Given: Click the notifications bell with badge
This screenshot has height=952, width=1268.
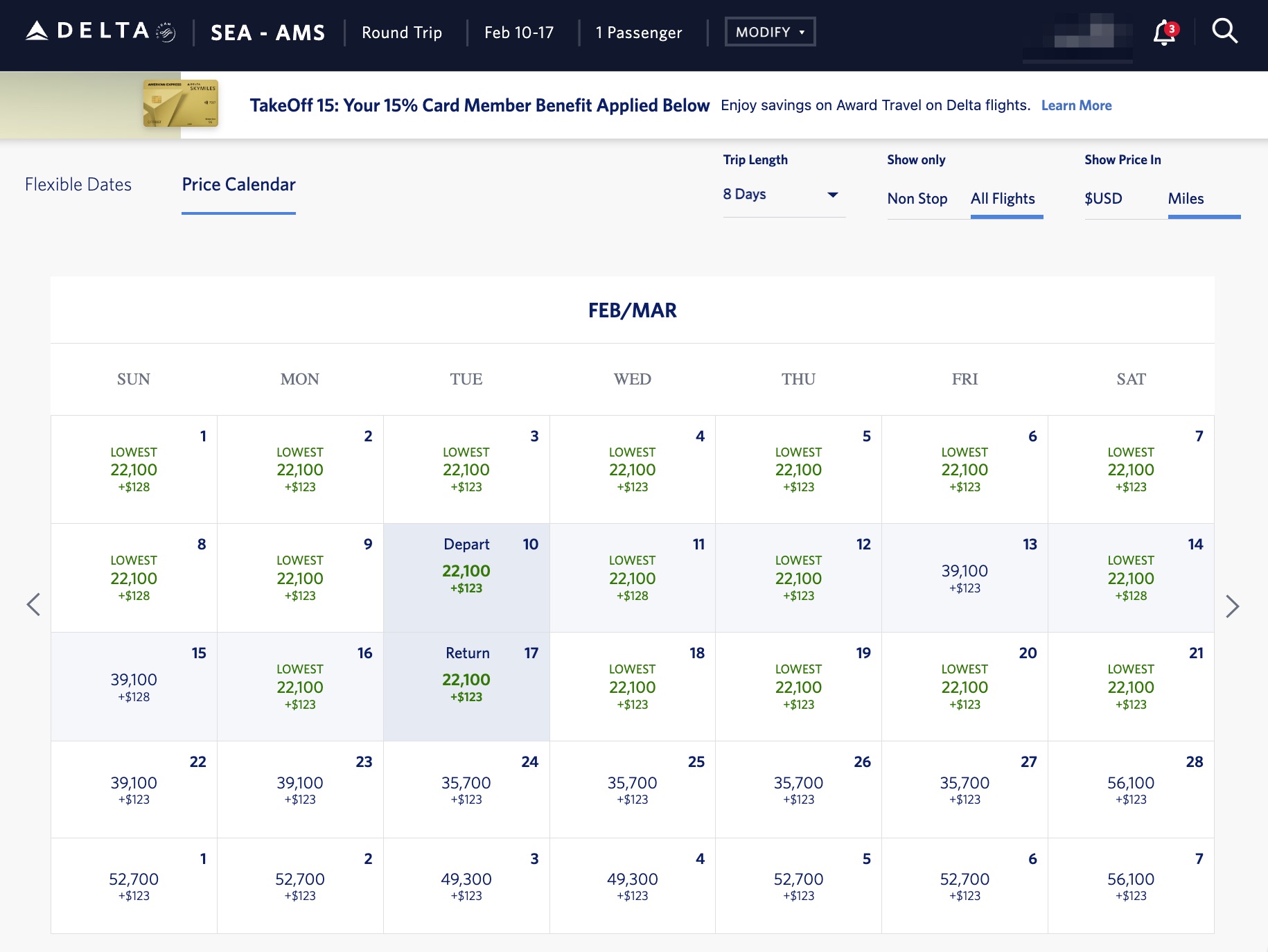Looking at the screenshot, I should point(1163,31).
